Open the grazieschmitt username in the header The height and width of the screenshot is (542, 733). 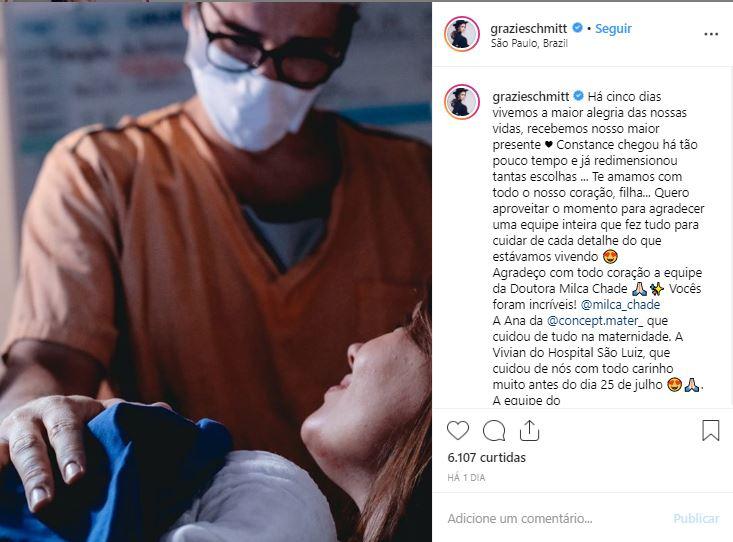(x=528, y=29)
